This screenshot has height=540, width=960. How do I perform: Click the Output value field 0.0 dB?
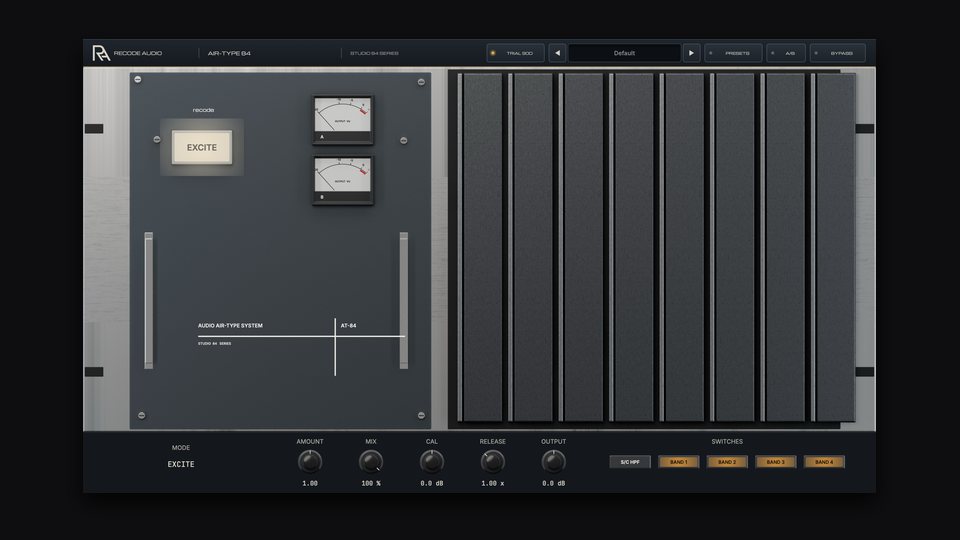click(x=553, y=484)
